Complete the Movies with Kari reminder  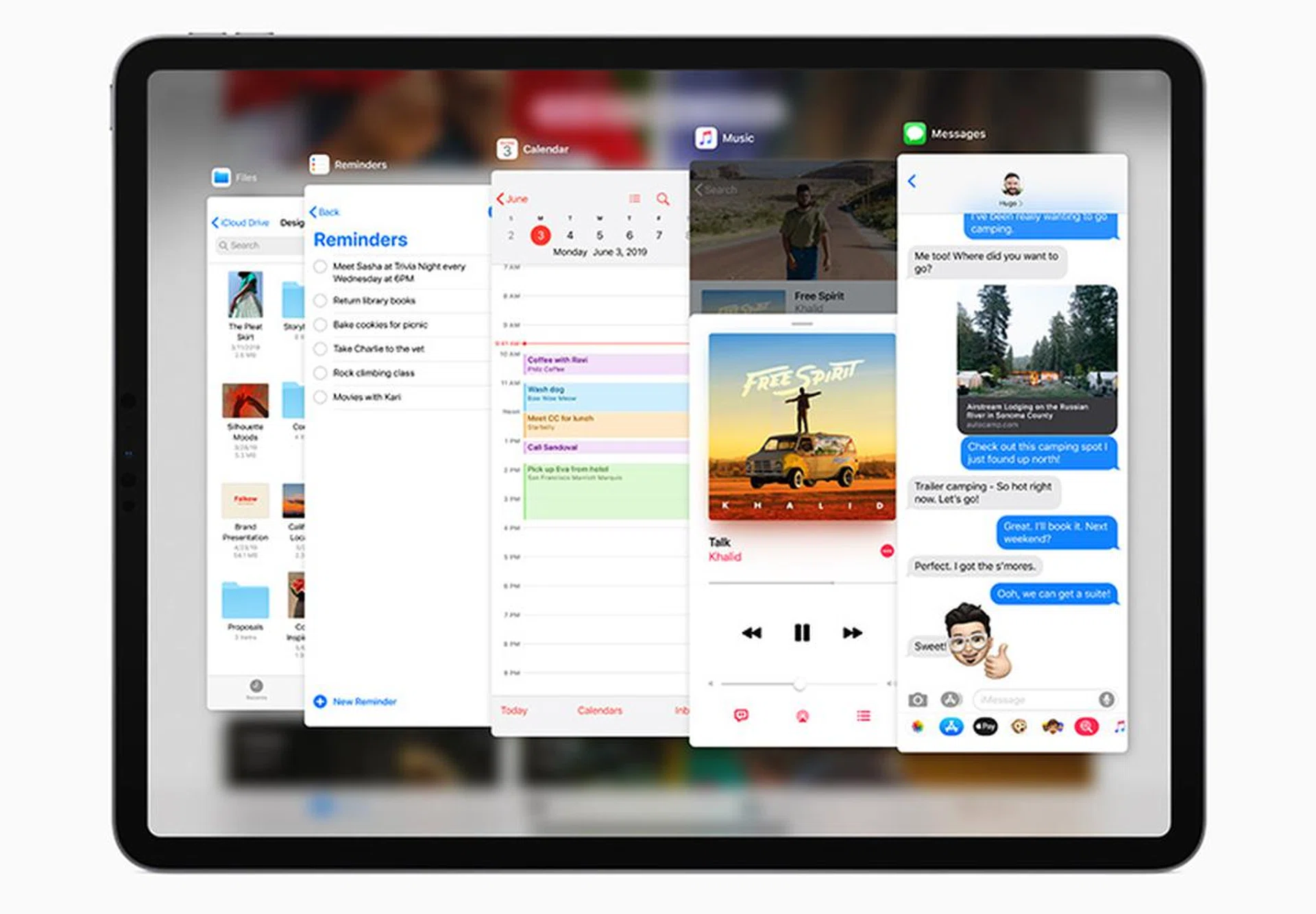319,397
